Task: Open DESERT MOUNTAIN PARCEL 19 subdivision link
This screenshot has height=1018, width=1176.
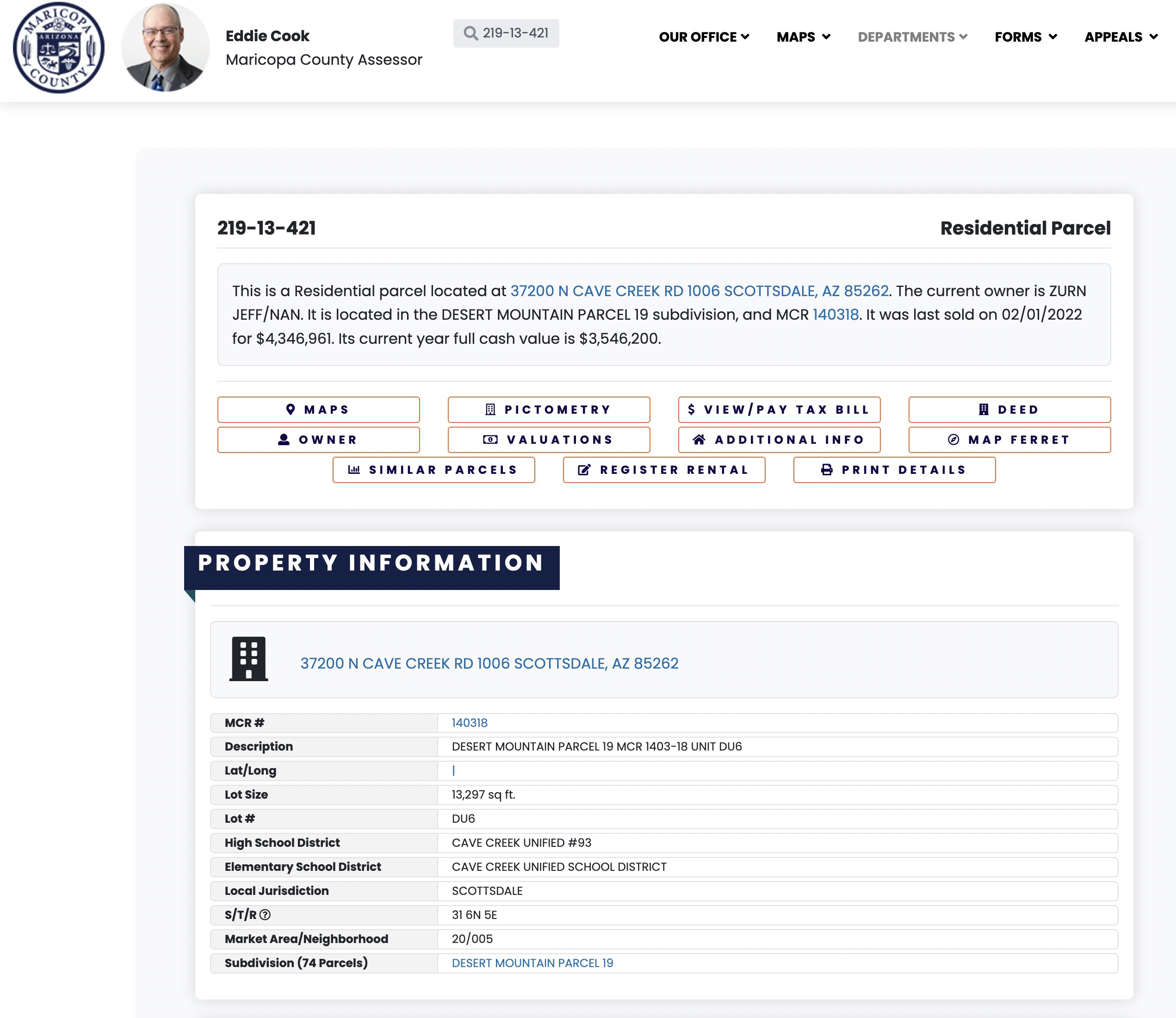Action: point(532,963)
